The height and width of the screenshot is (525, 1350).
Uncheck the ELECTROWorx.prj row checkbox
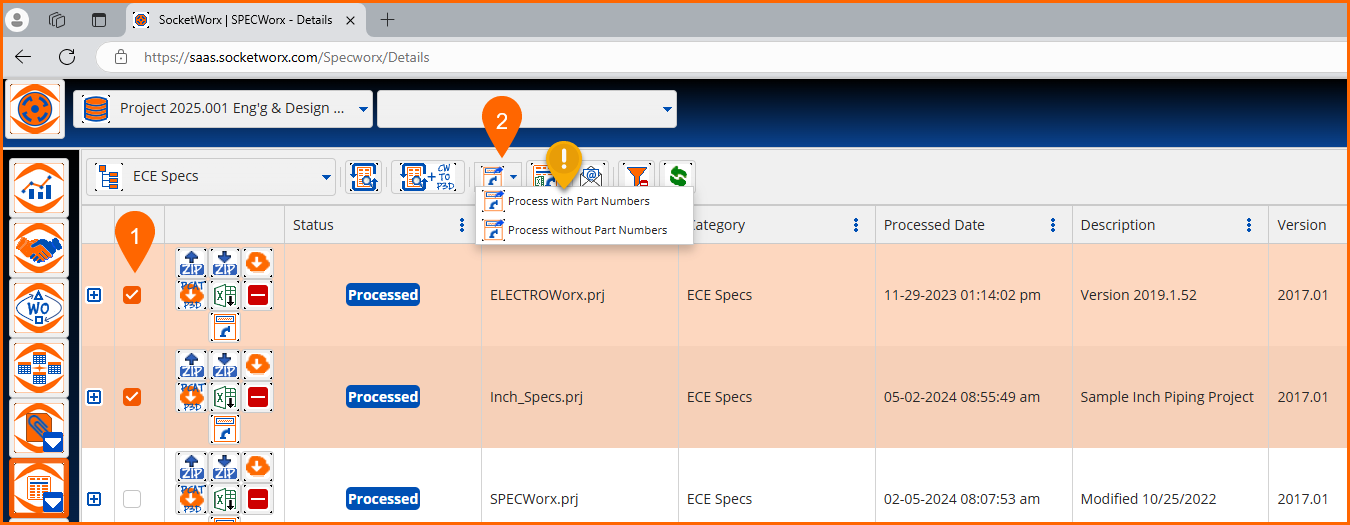pos(132,295)
